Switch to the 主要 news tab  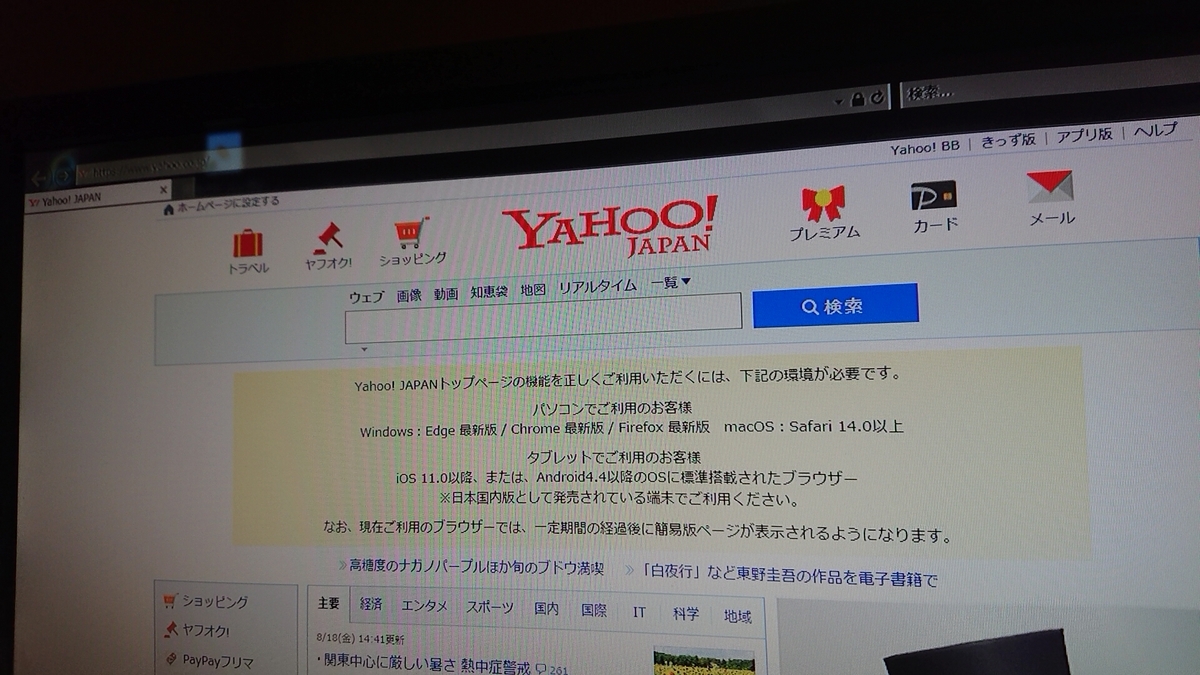point(329,605)
